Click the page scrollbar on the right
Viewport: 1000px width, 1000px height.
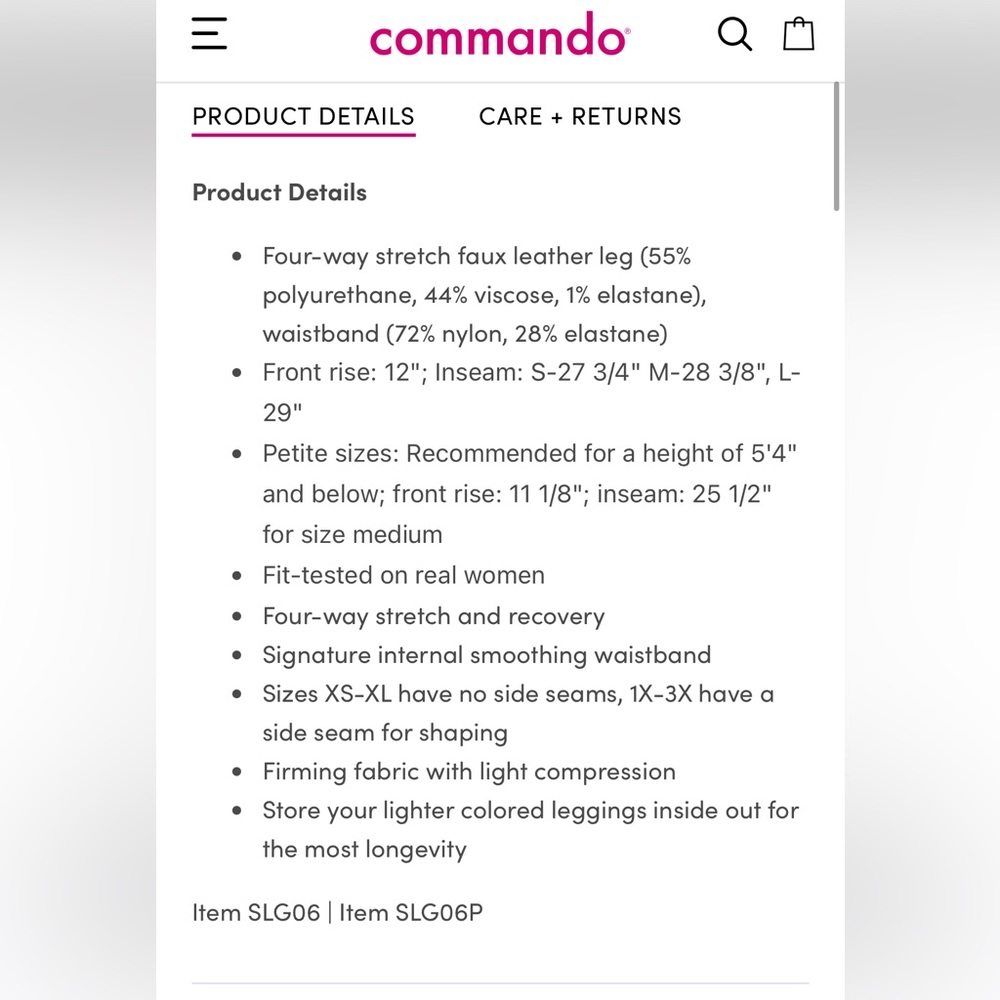(836, 145)
